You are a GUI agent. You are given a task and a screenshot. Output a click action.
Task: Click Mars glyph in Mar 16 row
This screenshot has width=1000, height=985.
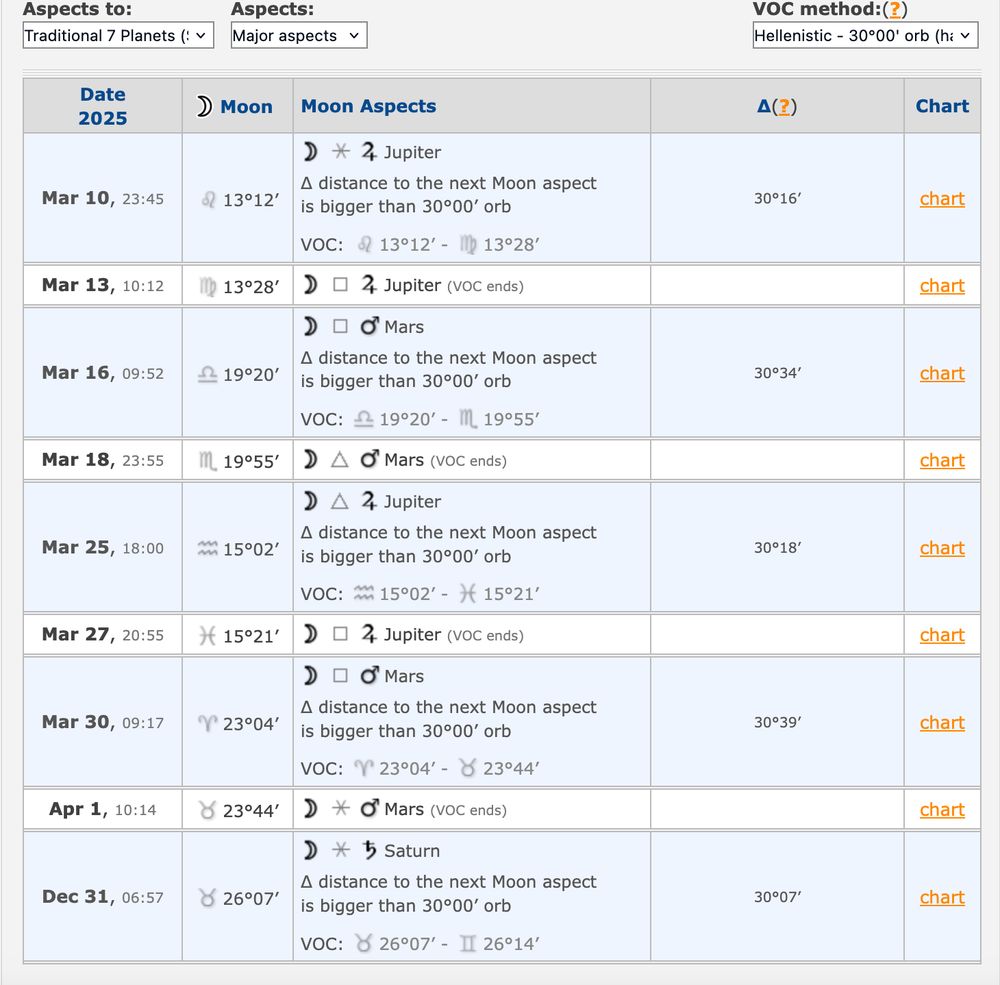click(369, 327)
